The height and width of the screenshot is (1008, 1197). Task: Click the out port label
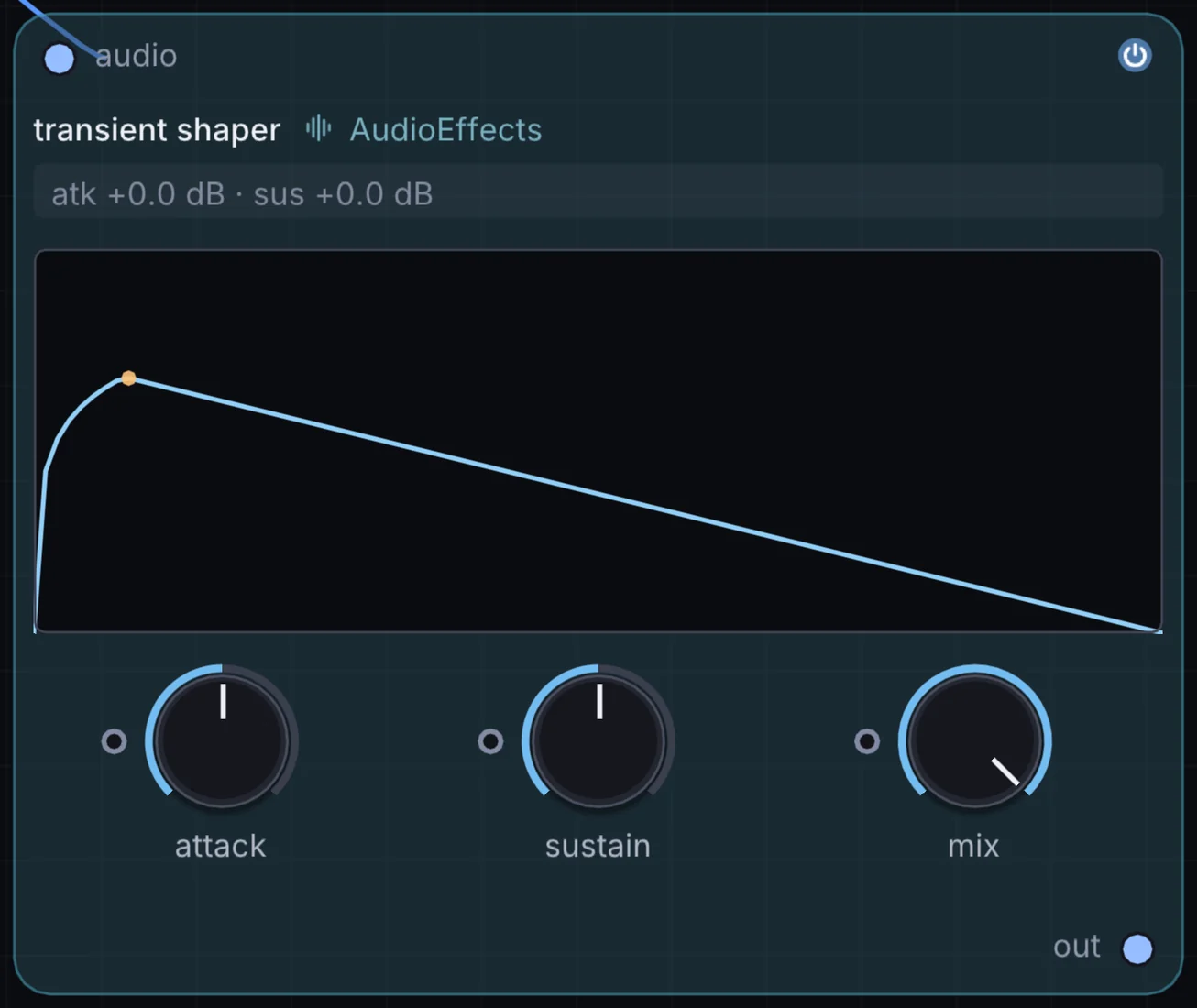click(1077, 947)
